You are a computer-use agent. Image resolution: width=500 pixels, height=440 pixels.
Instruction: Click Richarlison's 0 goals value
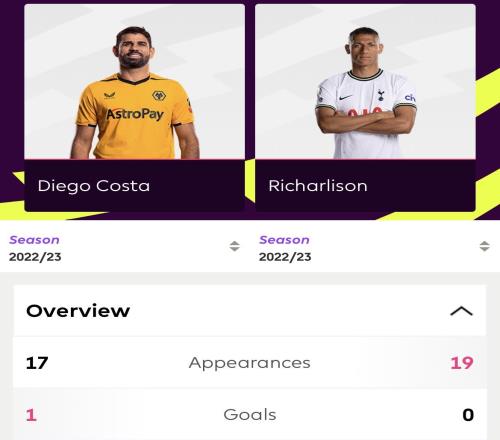(468, 415)
